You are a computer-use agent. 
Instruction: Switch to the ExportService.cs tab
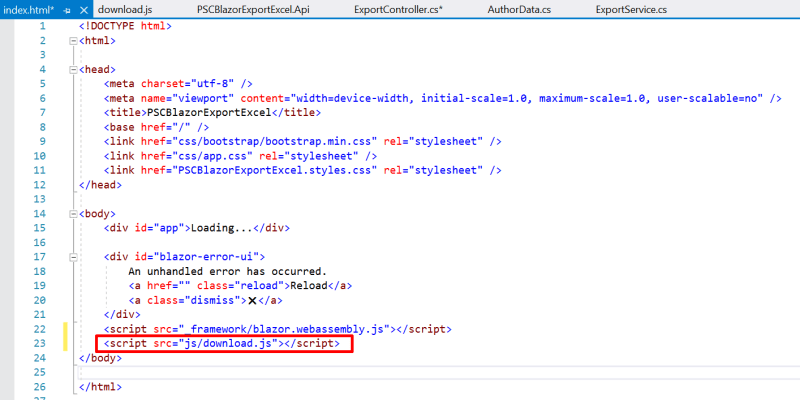coord(631,10)
